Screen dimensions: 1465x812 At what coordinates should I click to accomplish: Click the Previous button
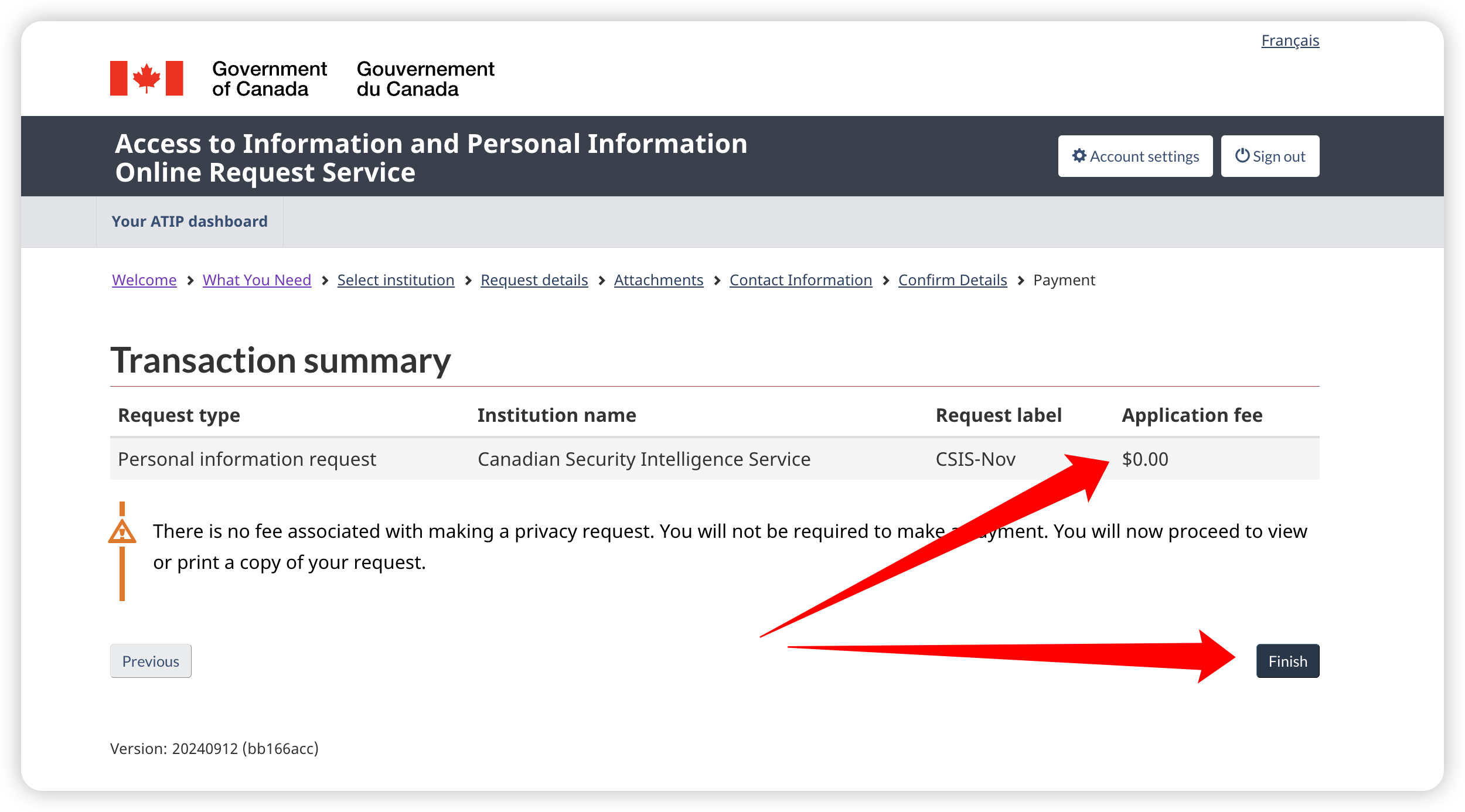point(151,661)
